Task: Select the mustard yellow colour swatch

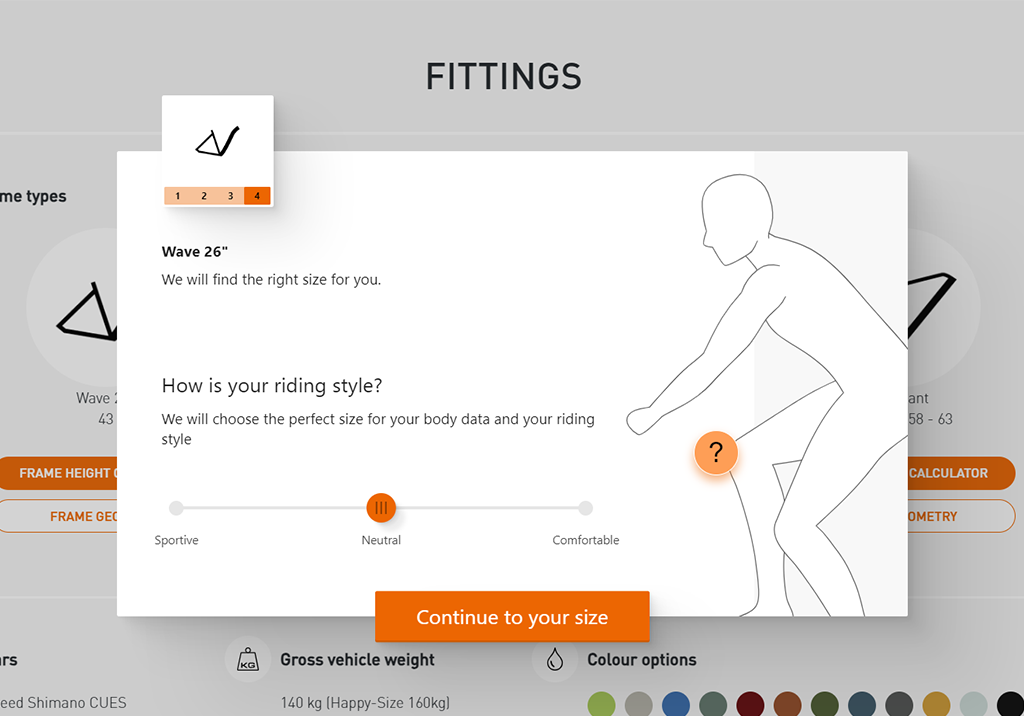Action: coord(936,704)
